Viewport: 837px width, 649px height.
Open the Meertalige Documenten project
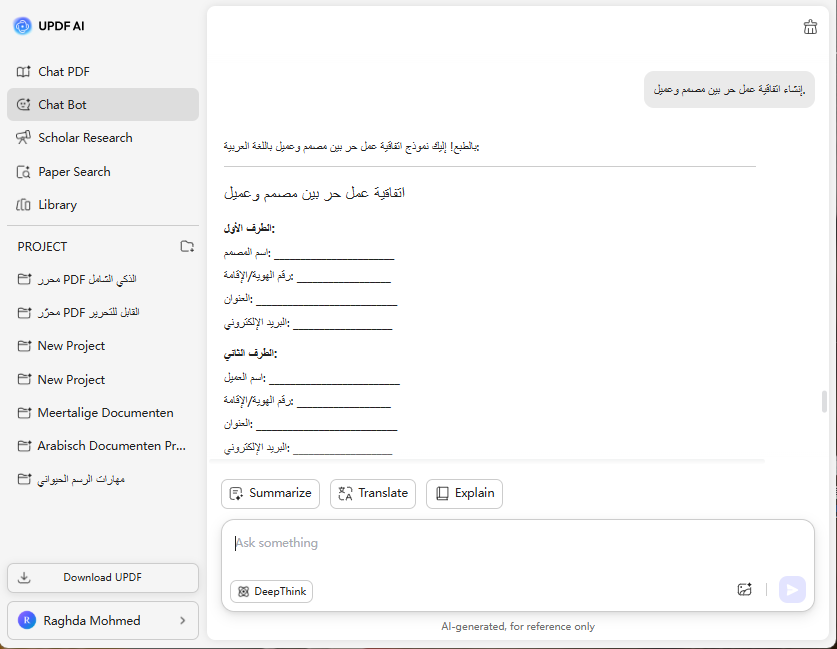click(x=105, y=413)
